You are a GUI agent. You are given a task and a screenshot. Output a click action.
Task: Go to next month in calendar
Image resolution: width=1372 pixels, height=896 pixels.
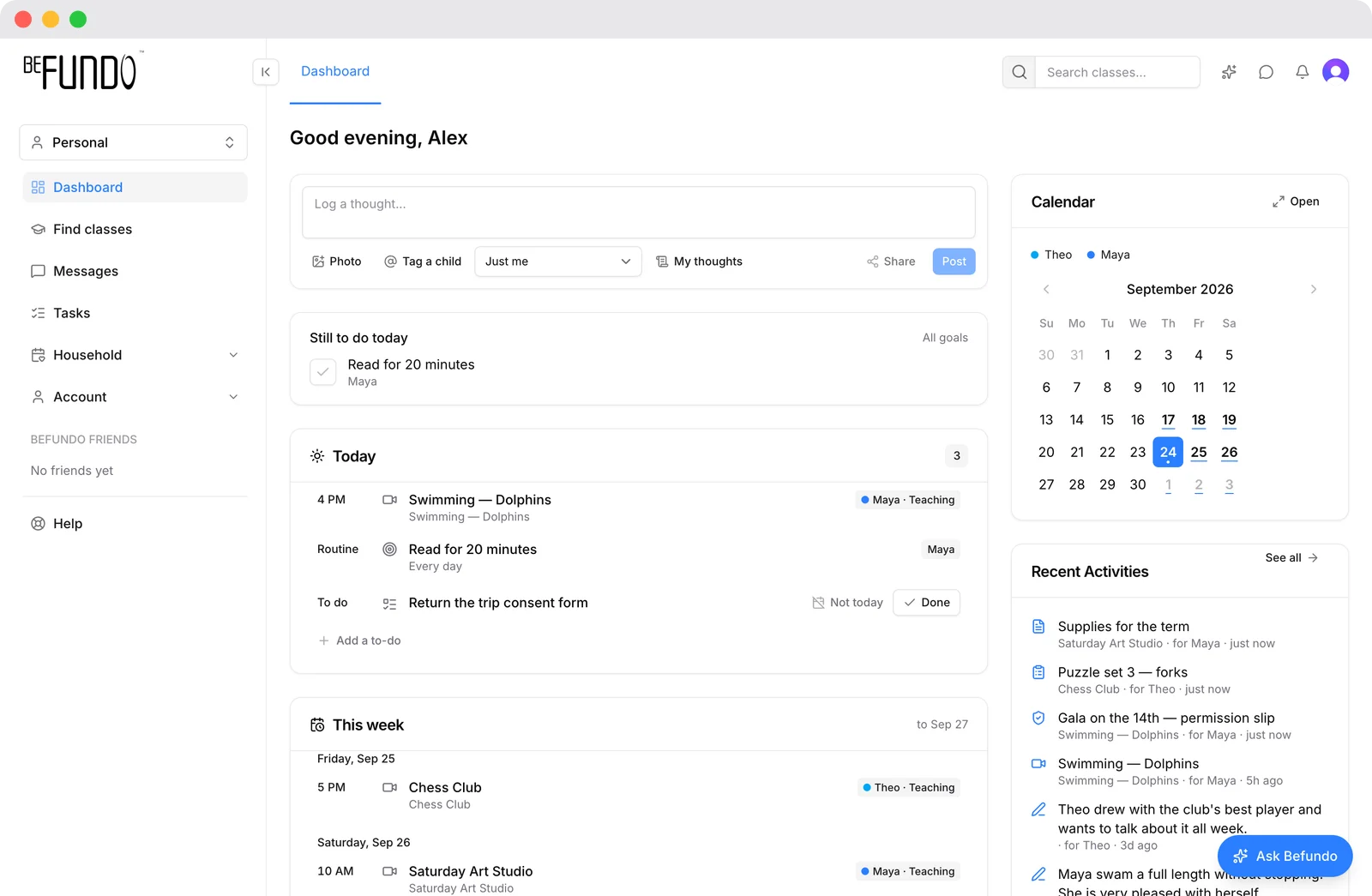[x=1314, y=289]
